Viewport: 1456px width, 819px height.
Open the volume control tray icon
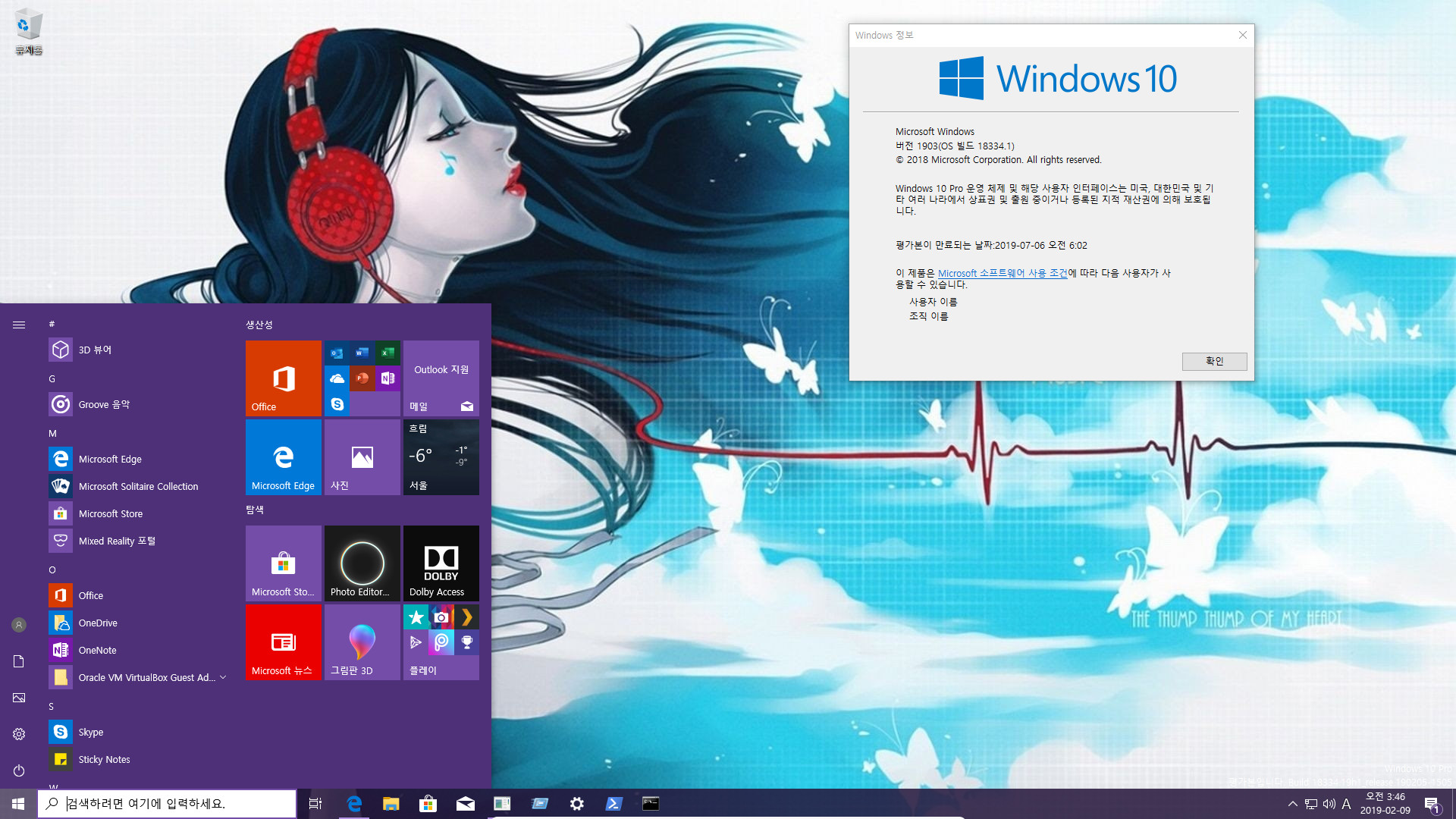tap(1329, 804)
